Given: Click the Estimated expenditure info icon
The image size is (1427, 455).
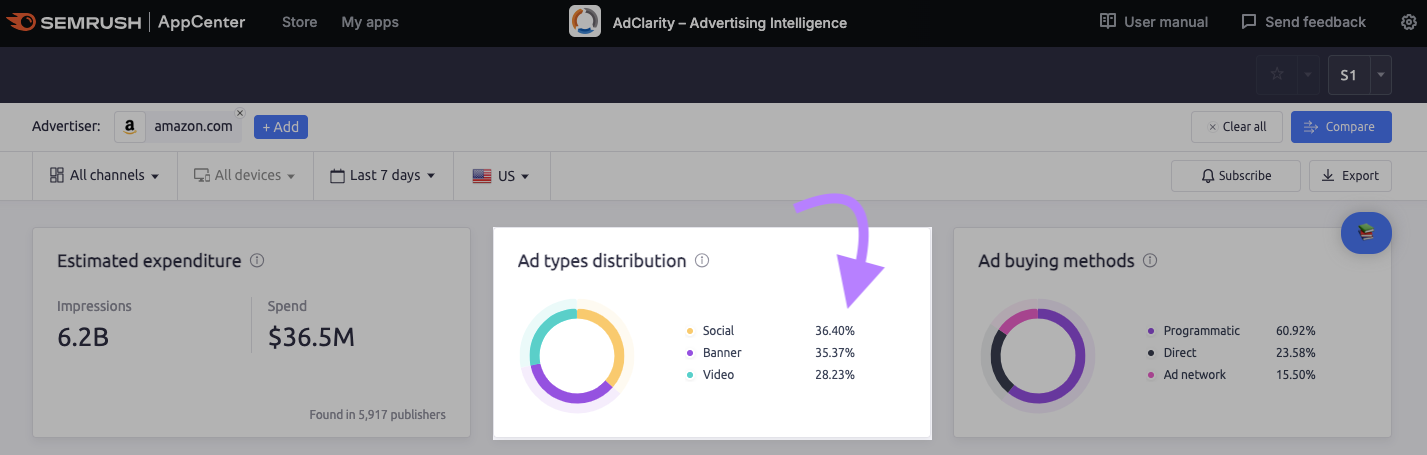Looking at the screenshot, I should point(257,261).
